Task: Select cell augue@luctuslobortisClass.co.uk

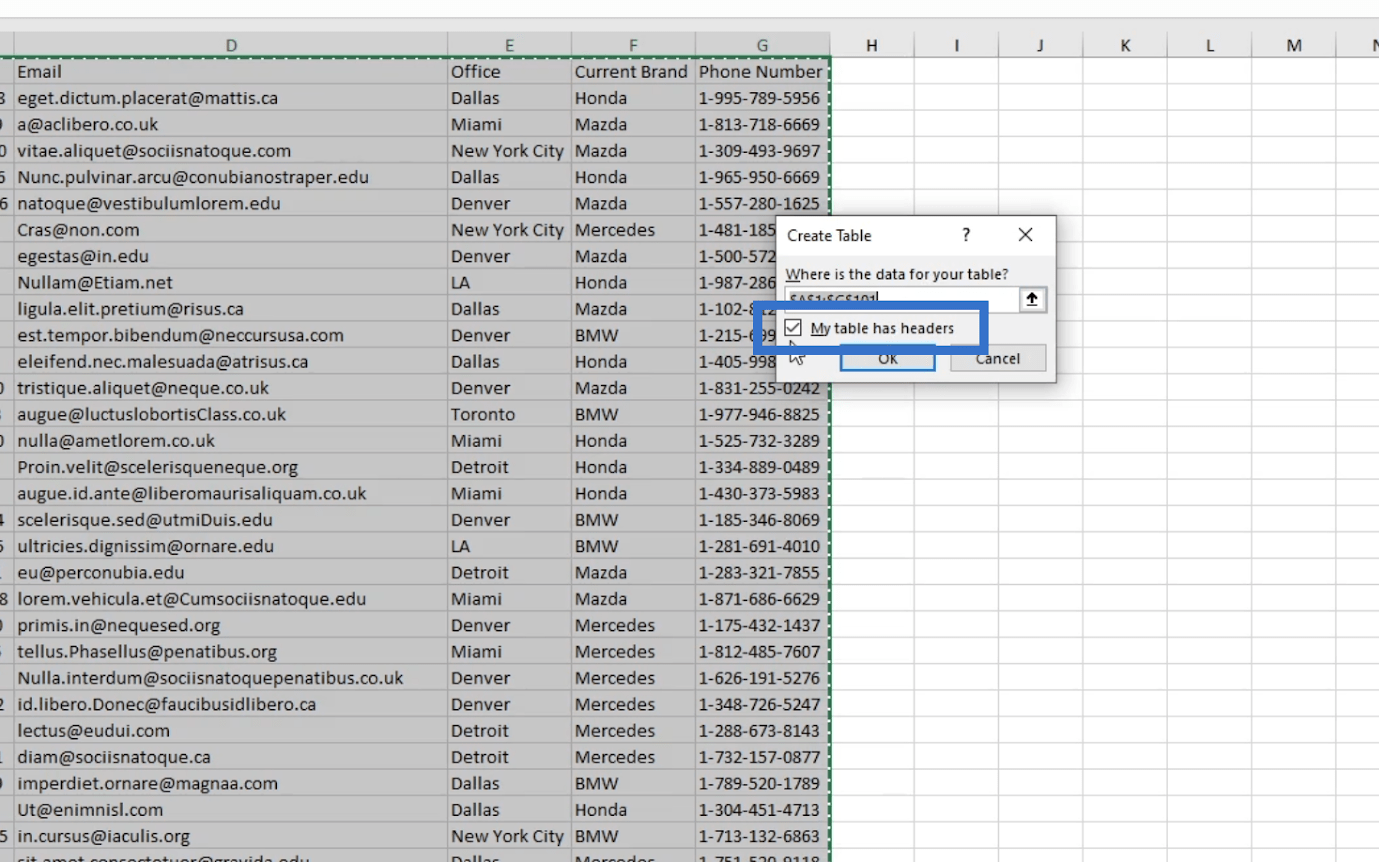Action: point(231,414)
